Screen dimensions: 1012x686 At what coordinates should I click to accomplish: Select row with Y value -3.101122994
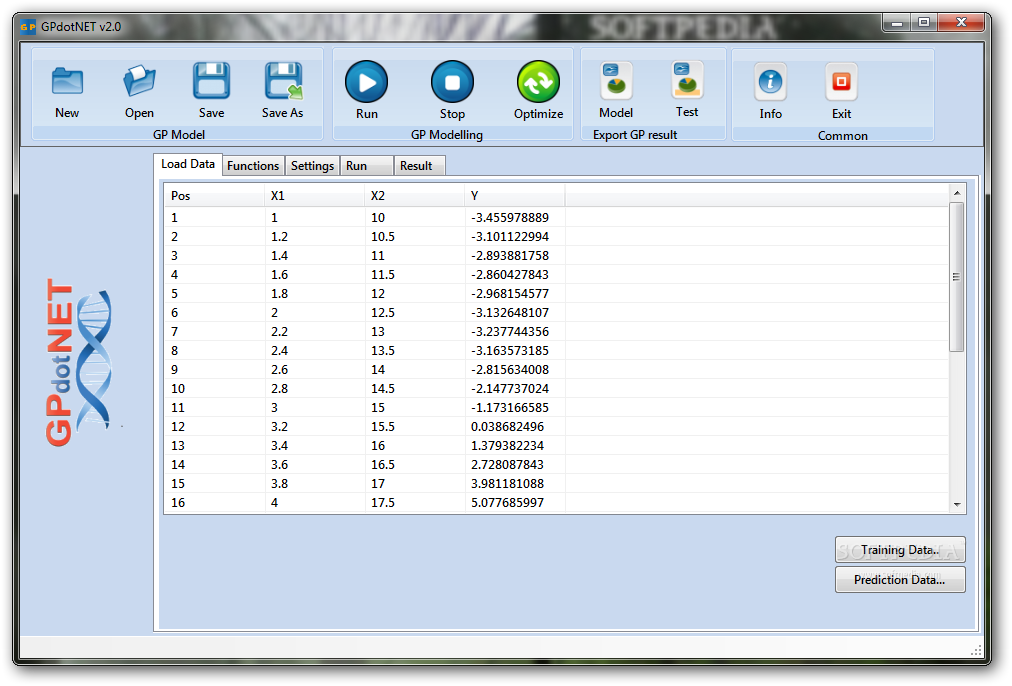556,236
